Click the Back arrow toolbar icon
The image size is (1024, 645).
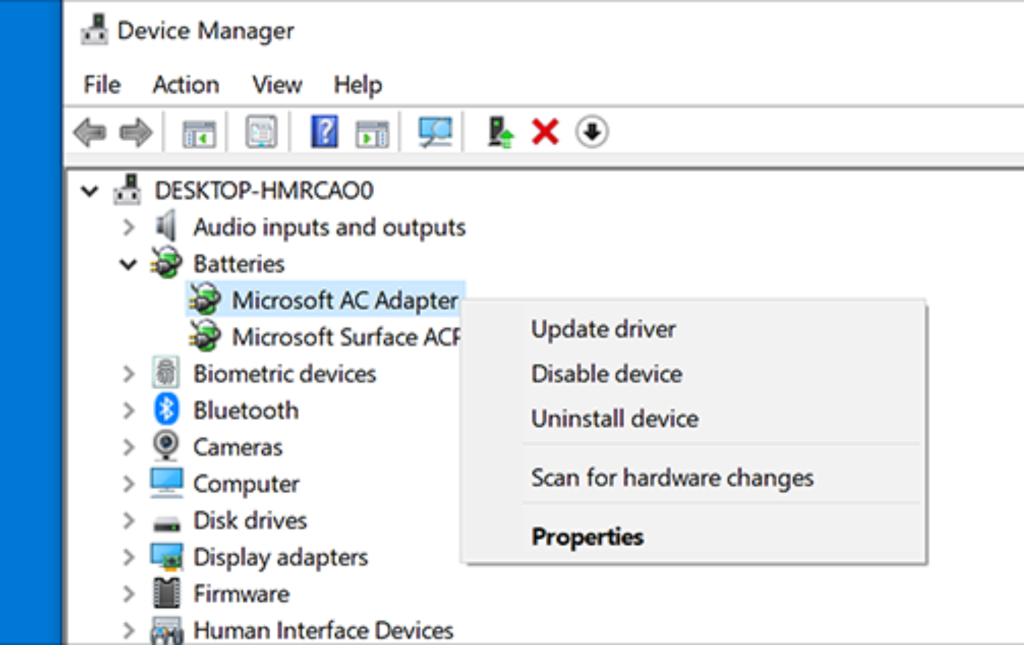pos(90,132)
